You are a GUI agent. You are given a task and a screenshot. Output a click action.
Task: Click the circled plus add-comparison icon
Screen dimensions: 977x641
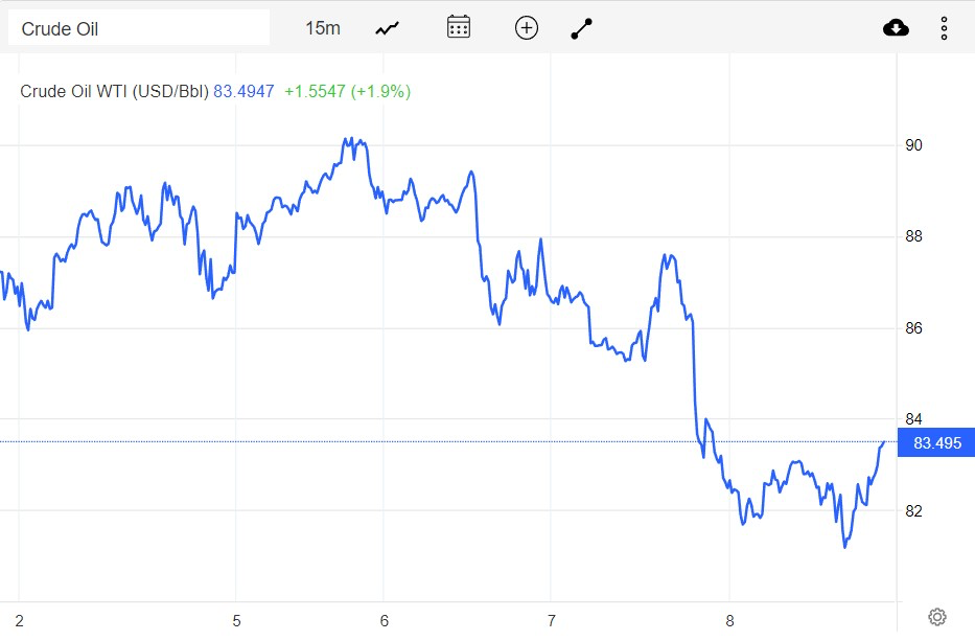[x=526, y=28]
